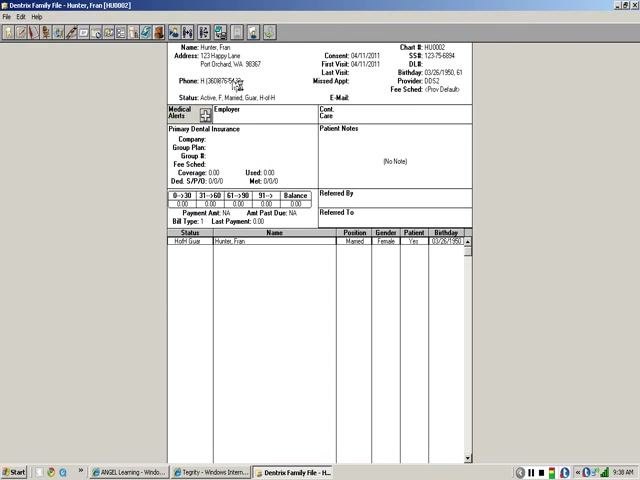
Task: Click the patient name Hunter, Fran at top
Action: pyautogui.click(x=215, y=47)
